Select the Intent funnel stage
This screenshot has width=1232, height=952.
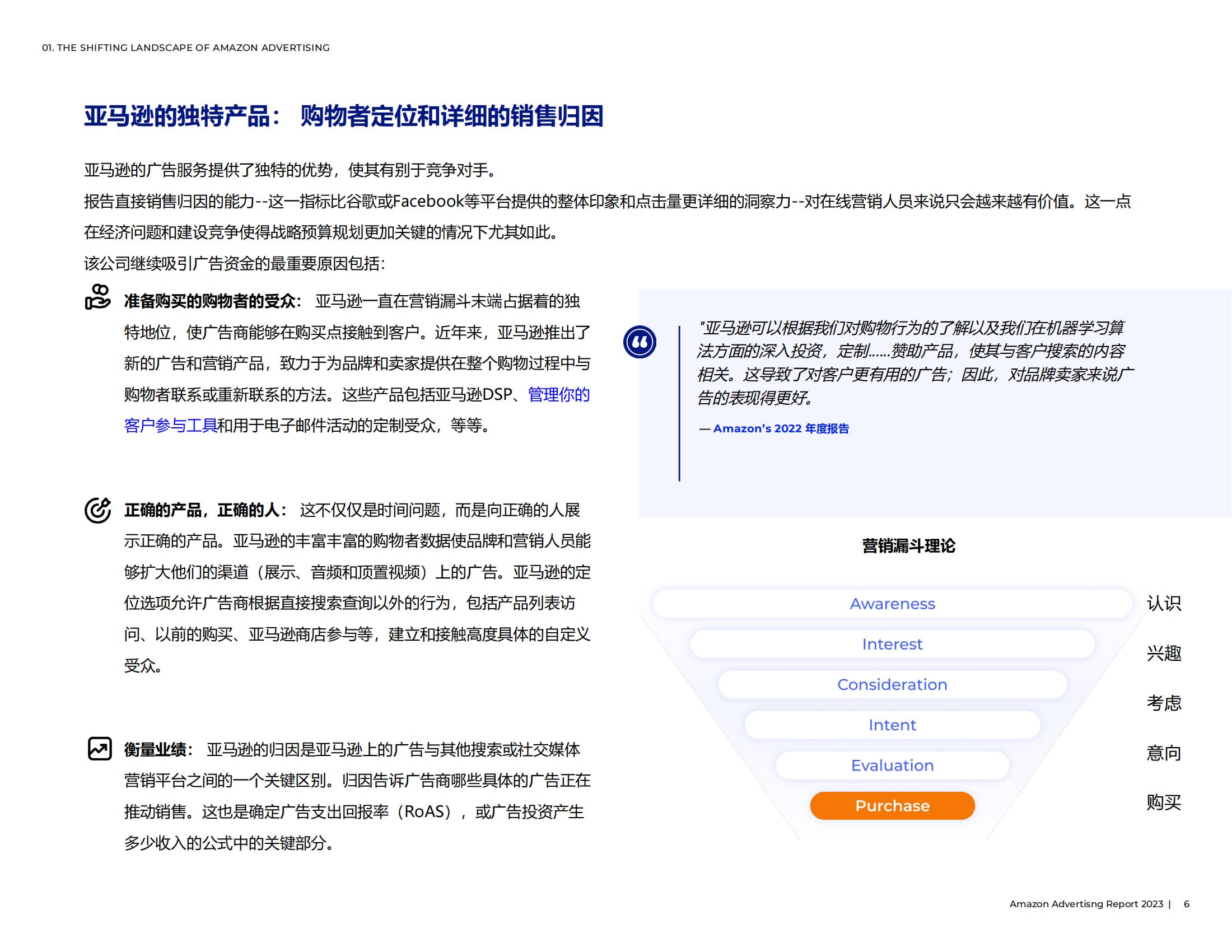[x=892, y=725]
